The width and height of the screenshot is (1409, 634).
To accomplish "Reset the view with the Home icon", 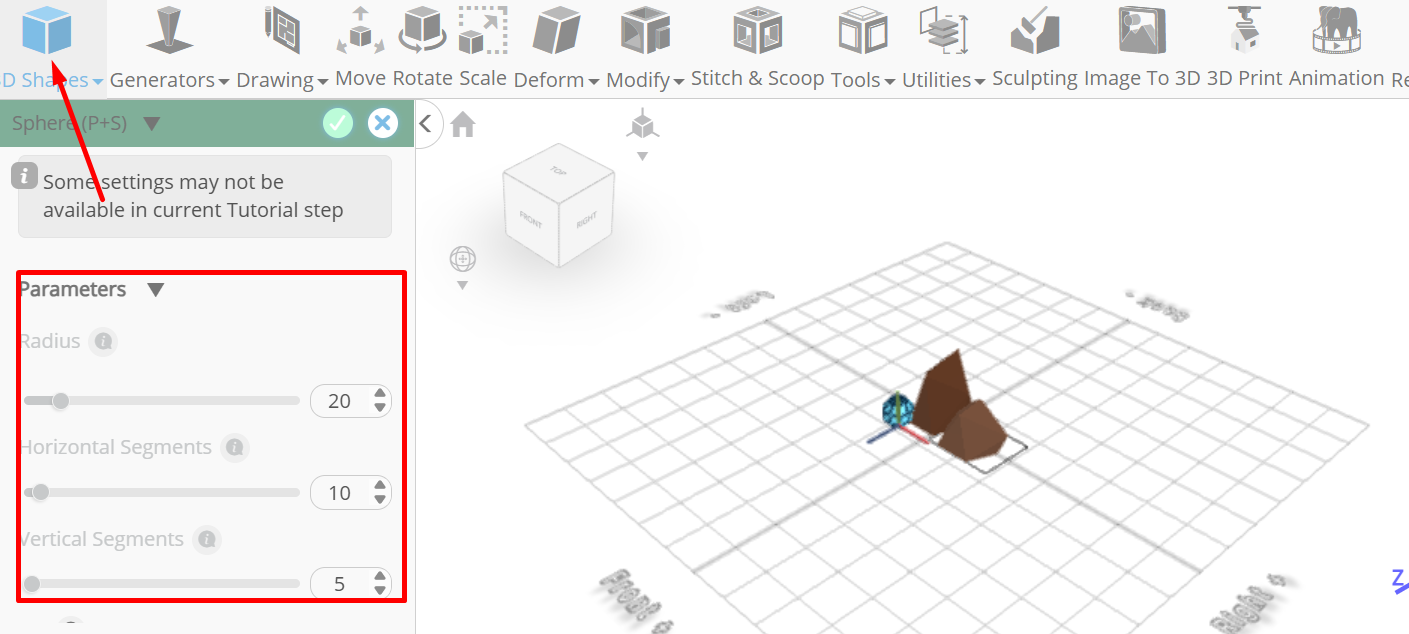I will click(x=462, y=124).
